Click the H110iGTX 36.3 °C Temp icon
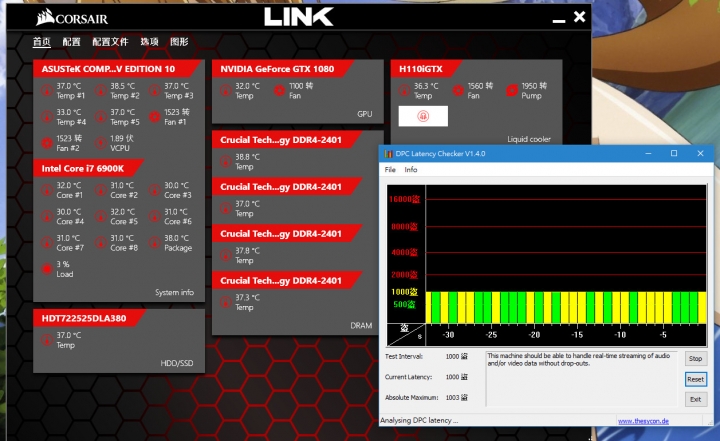This screenshot has width=720, height=441. point(404,90)
